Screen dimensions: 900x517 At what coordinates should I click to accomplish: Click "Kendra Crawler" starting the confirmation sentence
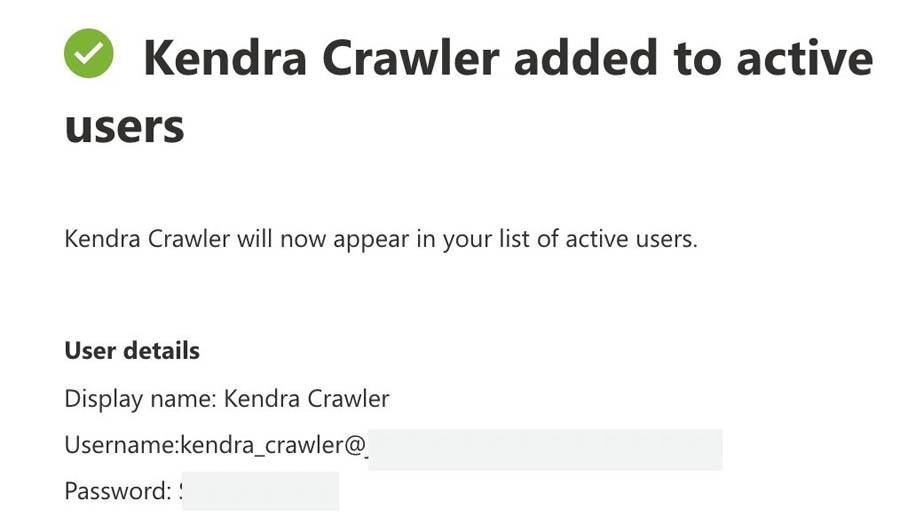148,239
